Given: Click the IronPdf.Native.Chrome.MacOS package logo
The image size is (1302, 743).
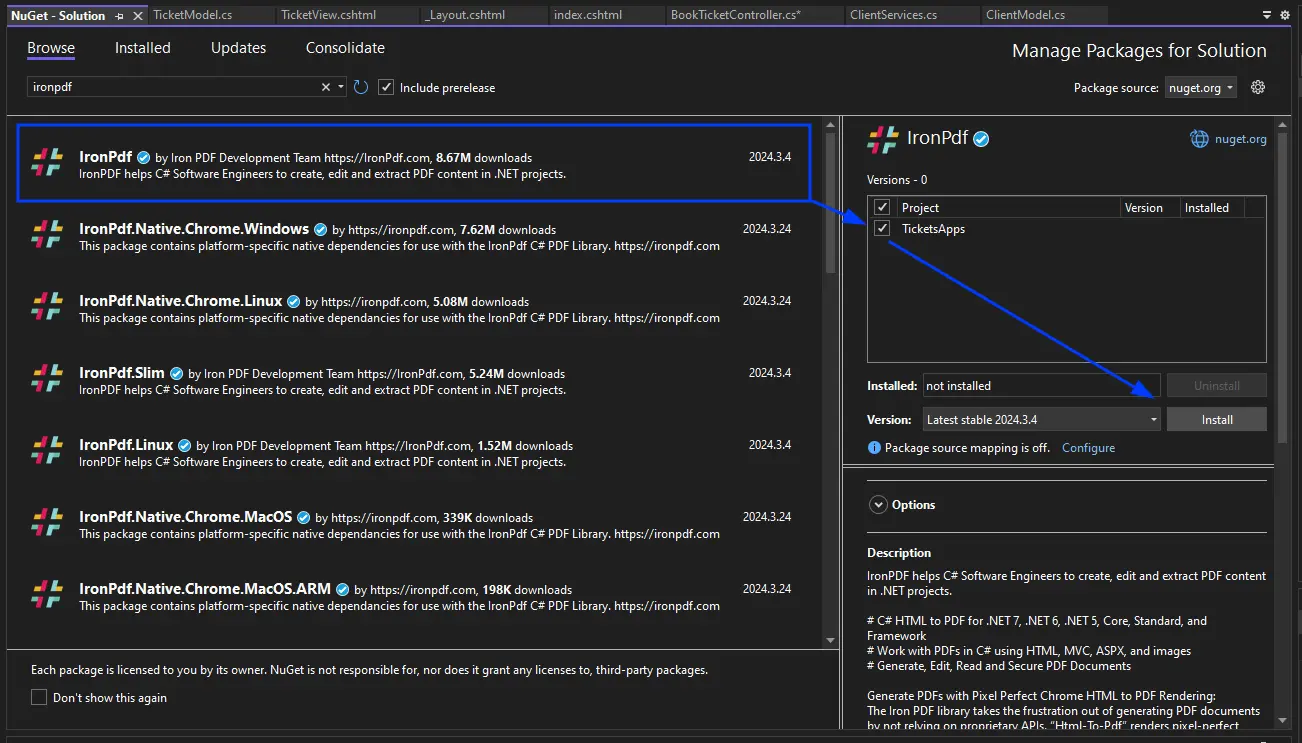Looking at the screenshot, I should tap(47, 523).
